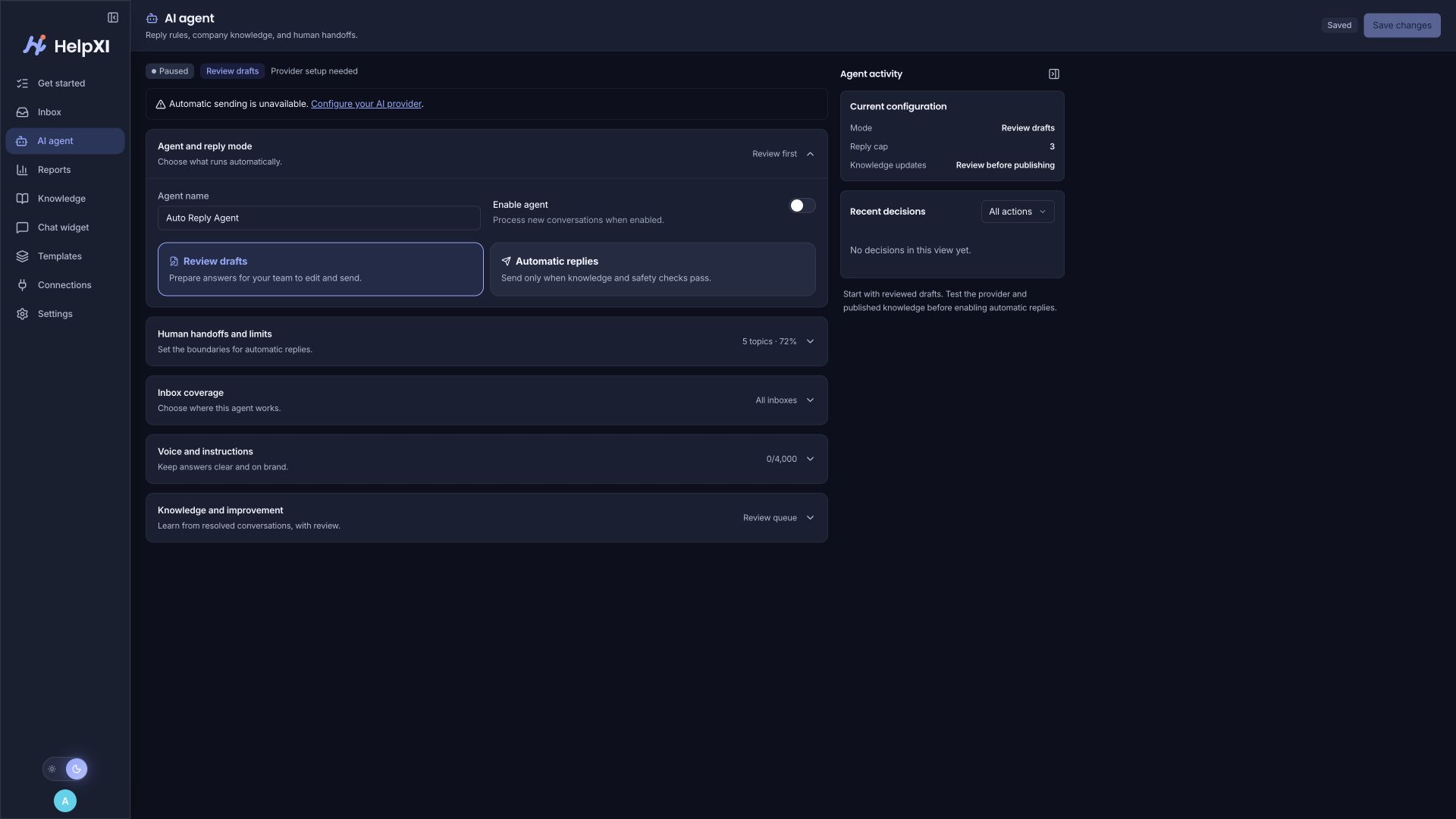
Task: Click the Agent name input field
Action: pyautogui.click(x=318, y=218)
